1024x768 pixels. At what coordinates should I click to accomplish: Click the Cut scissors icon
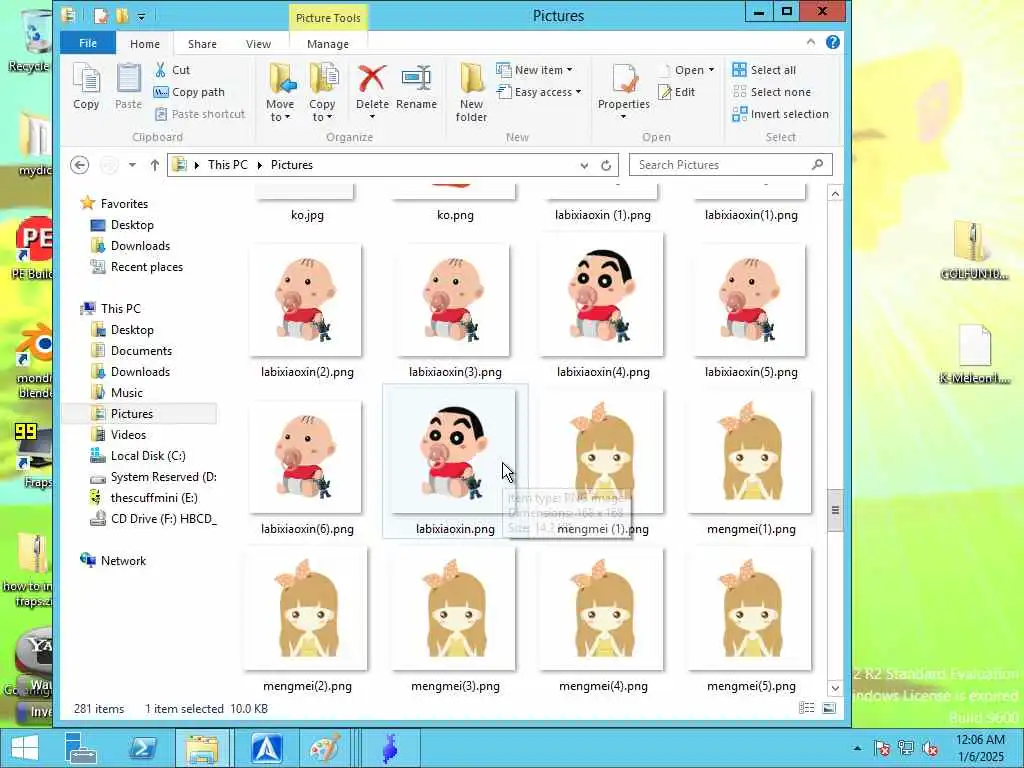point(161,70)
